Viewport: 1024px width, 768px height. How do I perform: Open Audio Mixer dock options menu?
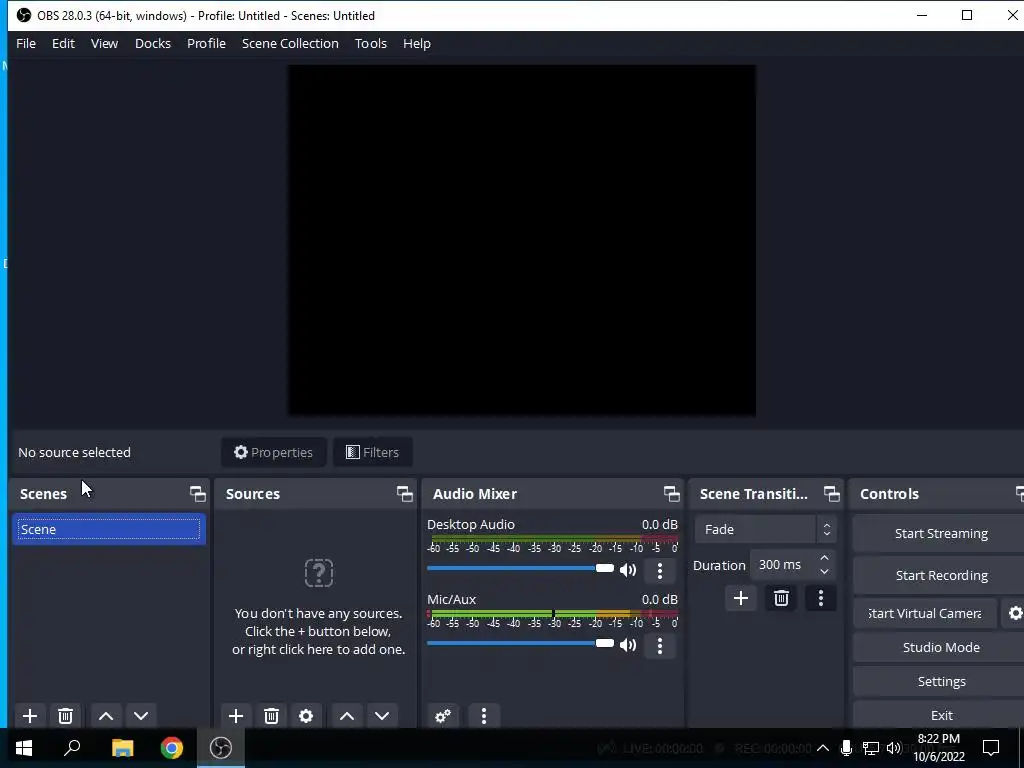point(484,716)
